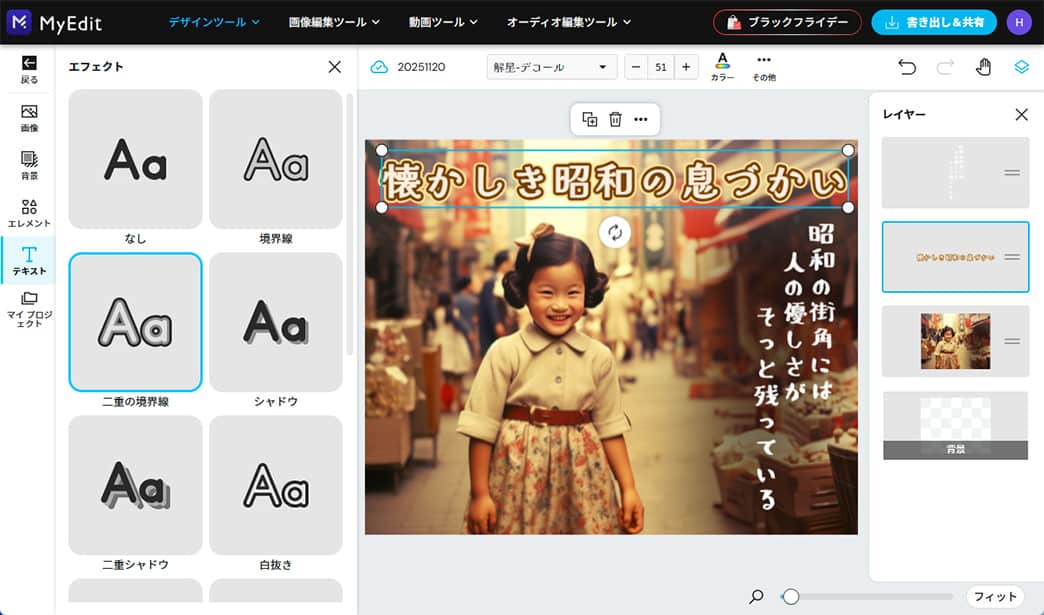Open the その他 options menu
The image size is (1044, 615).
[x=764, y=67]
